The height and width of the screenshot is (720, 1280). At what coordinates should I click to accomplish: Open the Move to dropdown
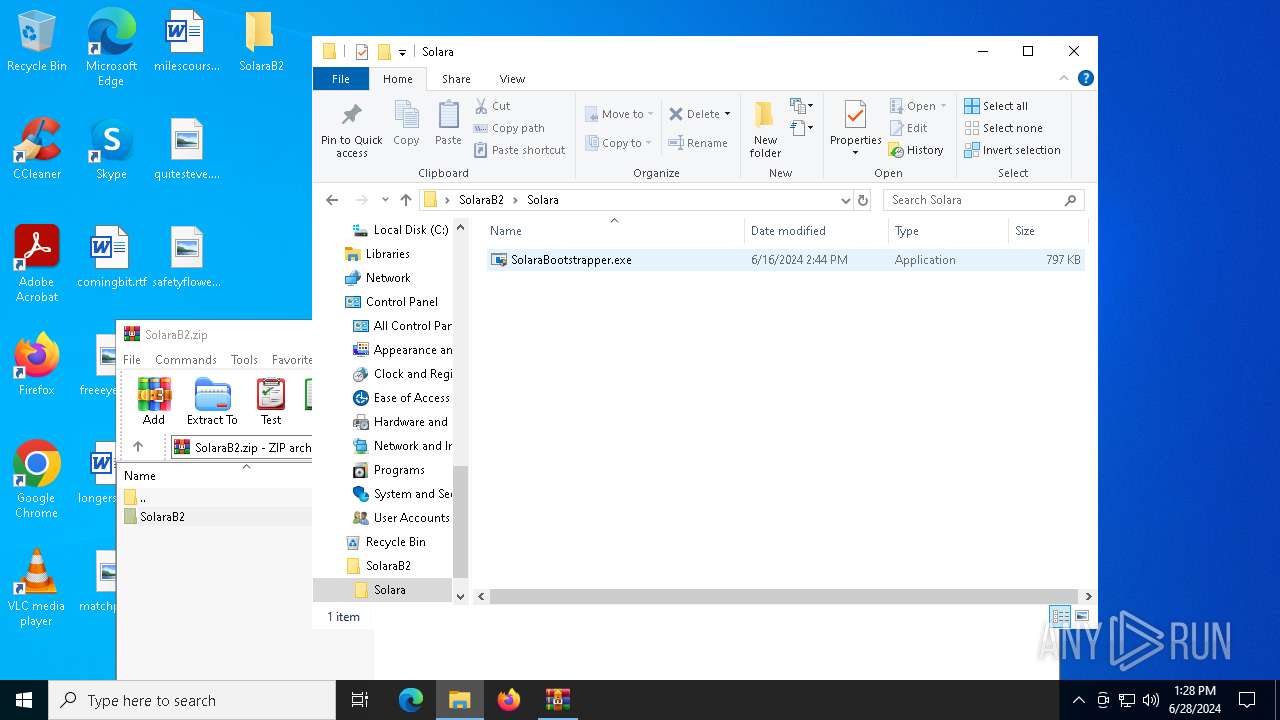(x=619, y=114)
